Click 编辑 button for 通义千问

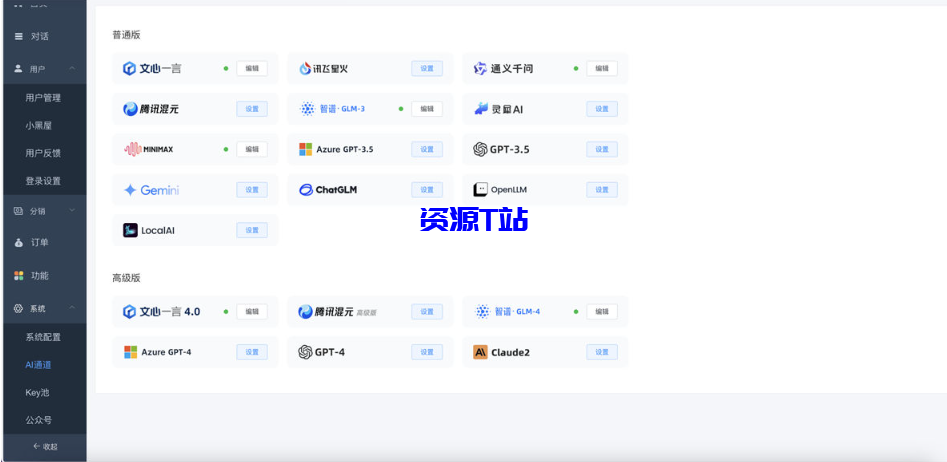602,69
